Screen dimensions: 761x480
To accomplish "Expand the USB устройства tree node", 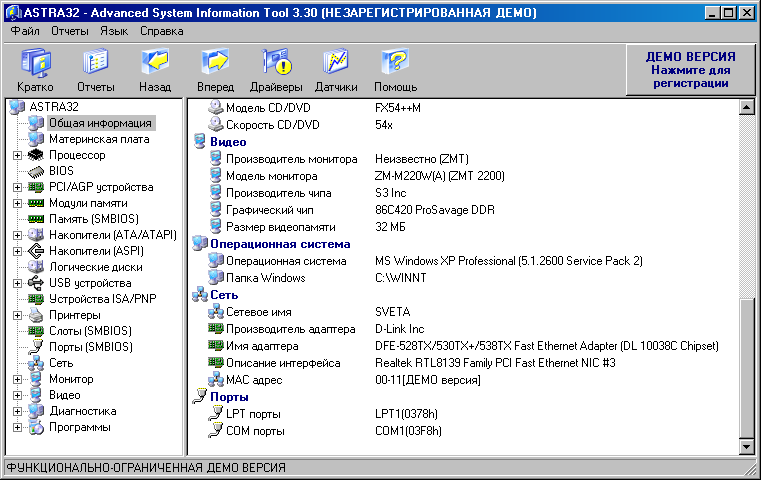I will click(17, 283).
